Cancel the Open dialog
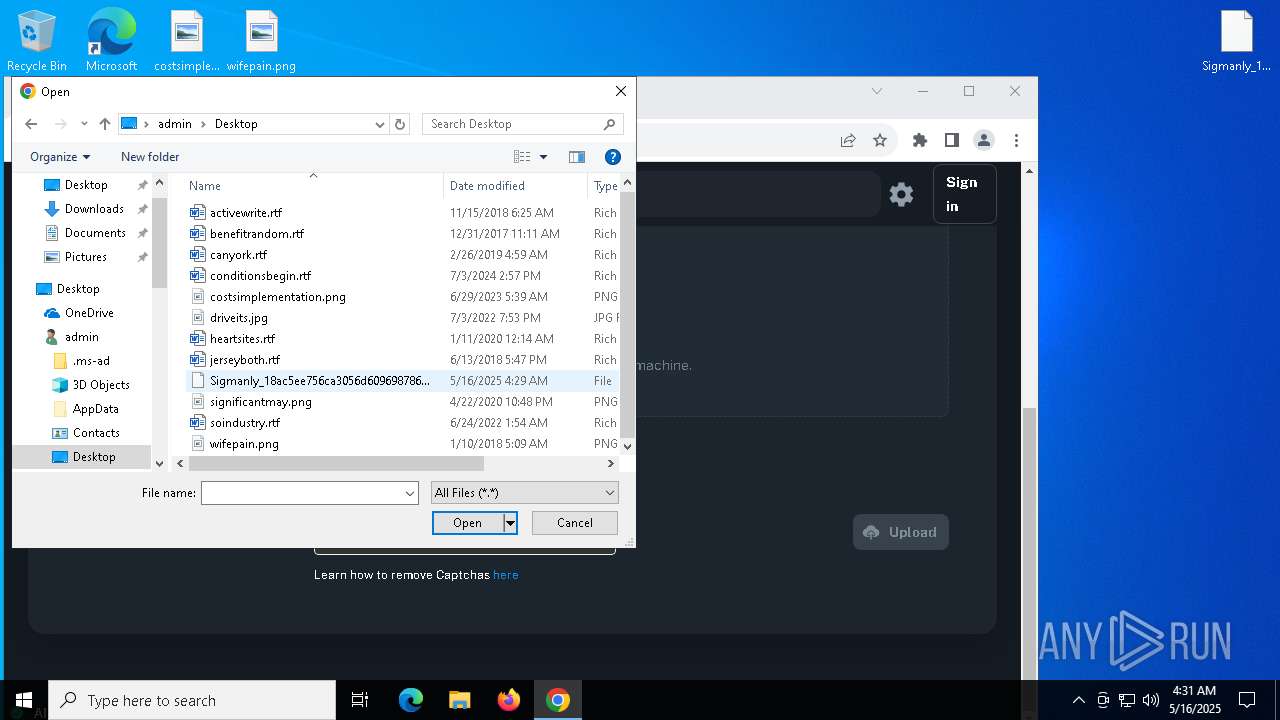This screenshot has height=720, width=1280. (575, 523)
